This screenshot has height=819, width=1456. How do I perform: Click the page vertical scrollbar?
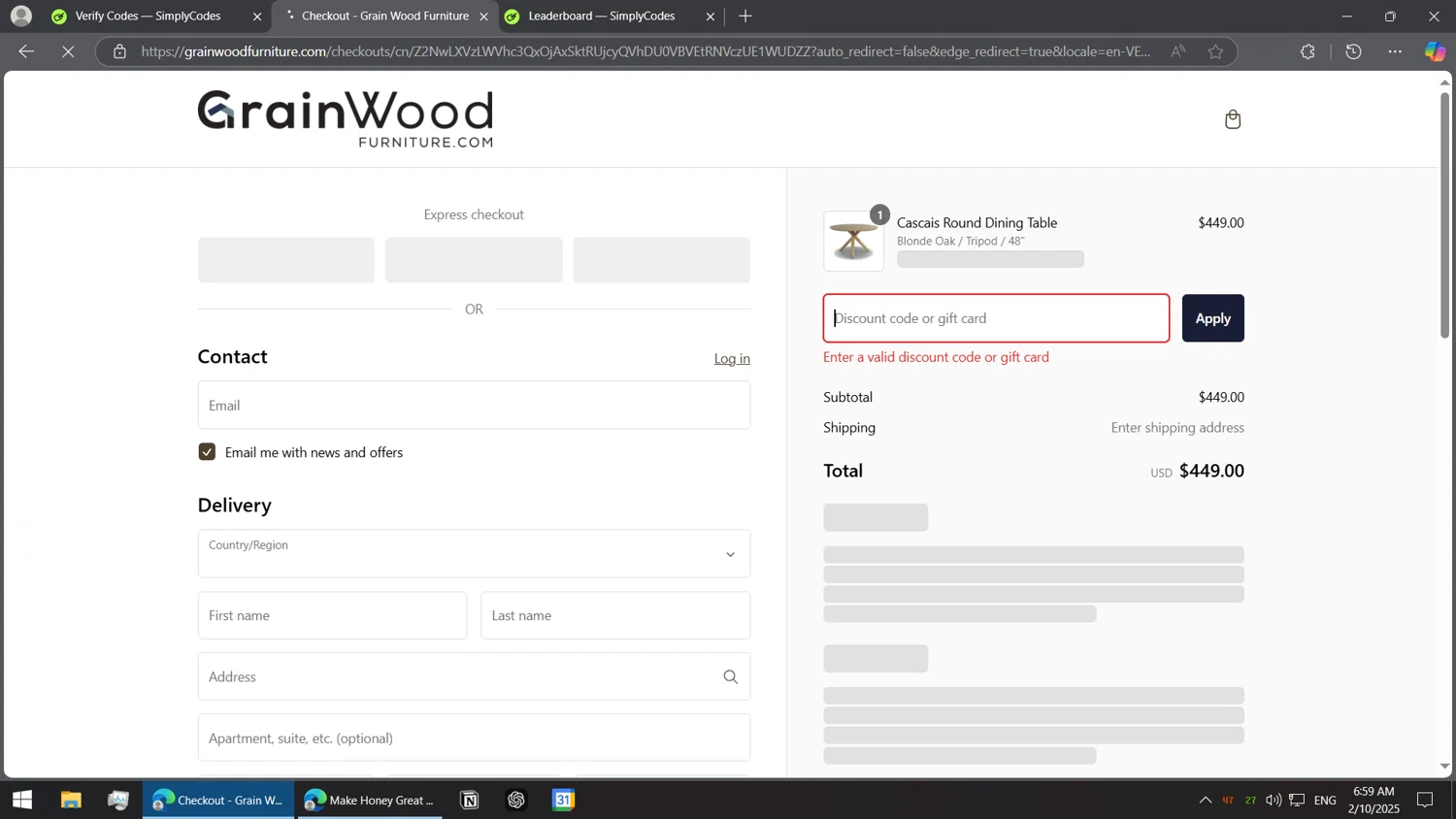[1444, 213]
